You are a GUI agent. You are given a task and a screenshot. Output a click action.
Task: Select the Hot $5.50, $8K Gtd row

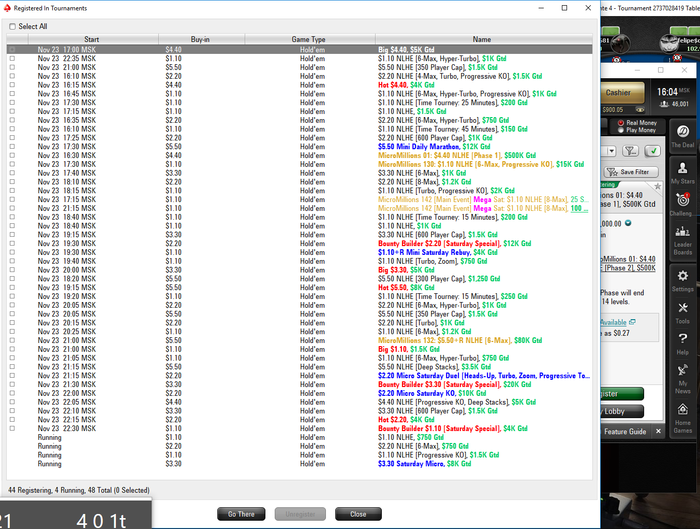[x=299, y=287]
